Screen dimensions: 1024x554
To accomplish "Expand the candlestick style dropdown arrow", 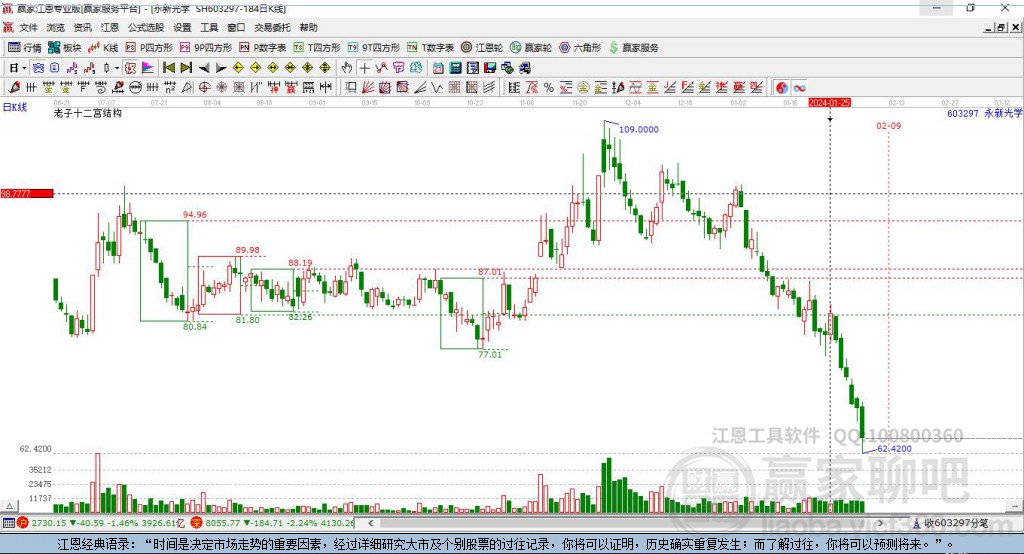I will (116, 68).
